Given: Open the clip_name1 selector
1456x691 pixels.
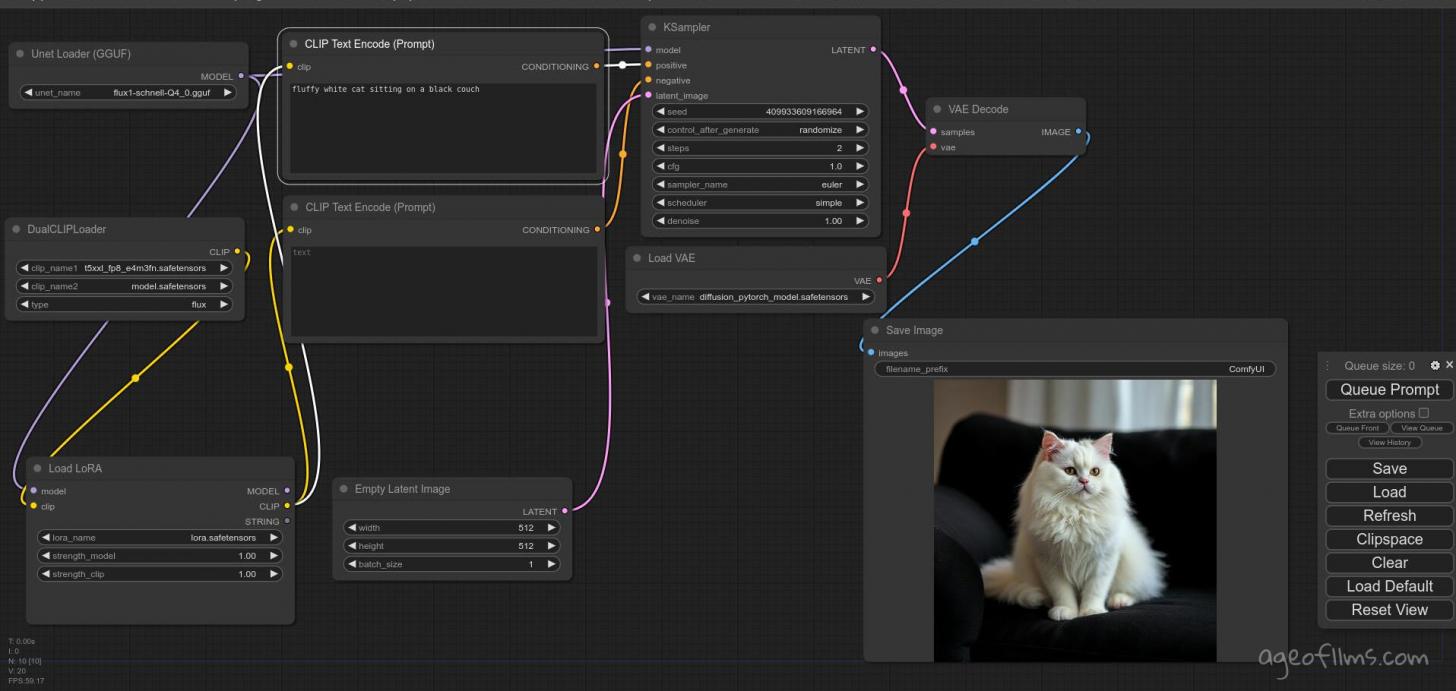Looking at the screenshot, I should pyautogui.click(x=125, y=268).
